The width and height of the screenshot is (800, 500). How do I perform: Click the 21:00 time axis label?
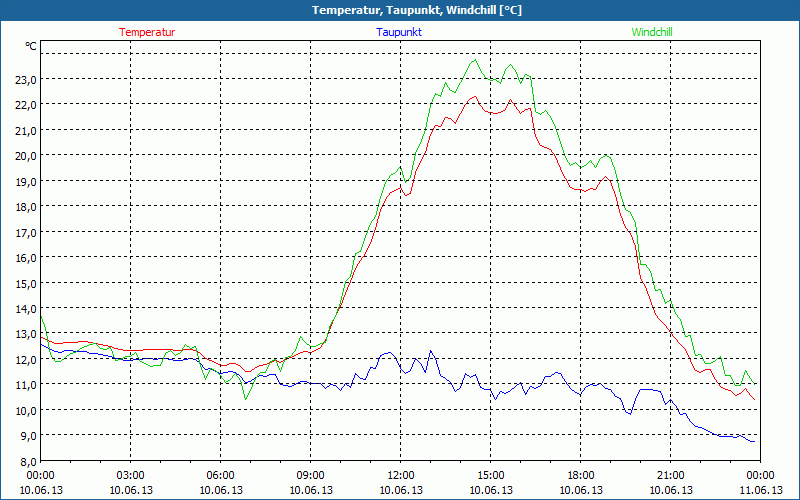(670, 476)
